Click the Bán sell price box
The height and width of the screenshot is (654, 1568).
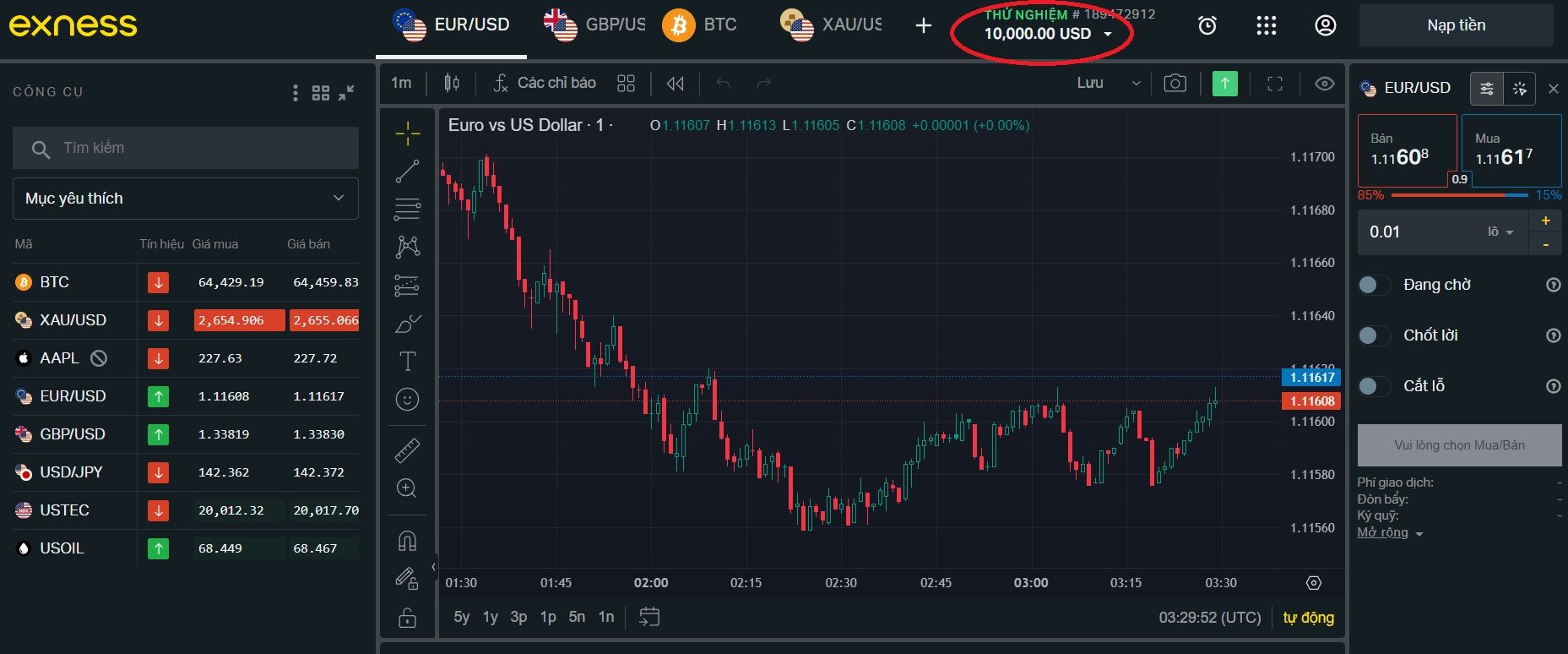[1407, 150]
